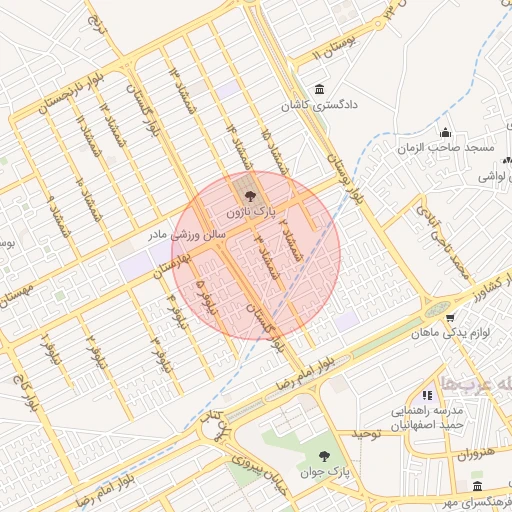Click the small roundabout near بوستان ۱۱
The image size is (512, 512).
378,24
